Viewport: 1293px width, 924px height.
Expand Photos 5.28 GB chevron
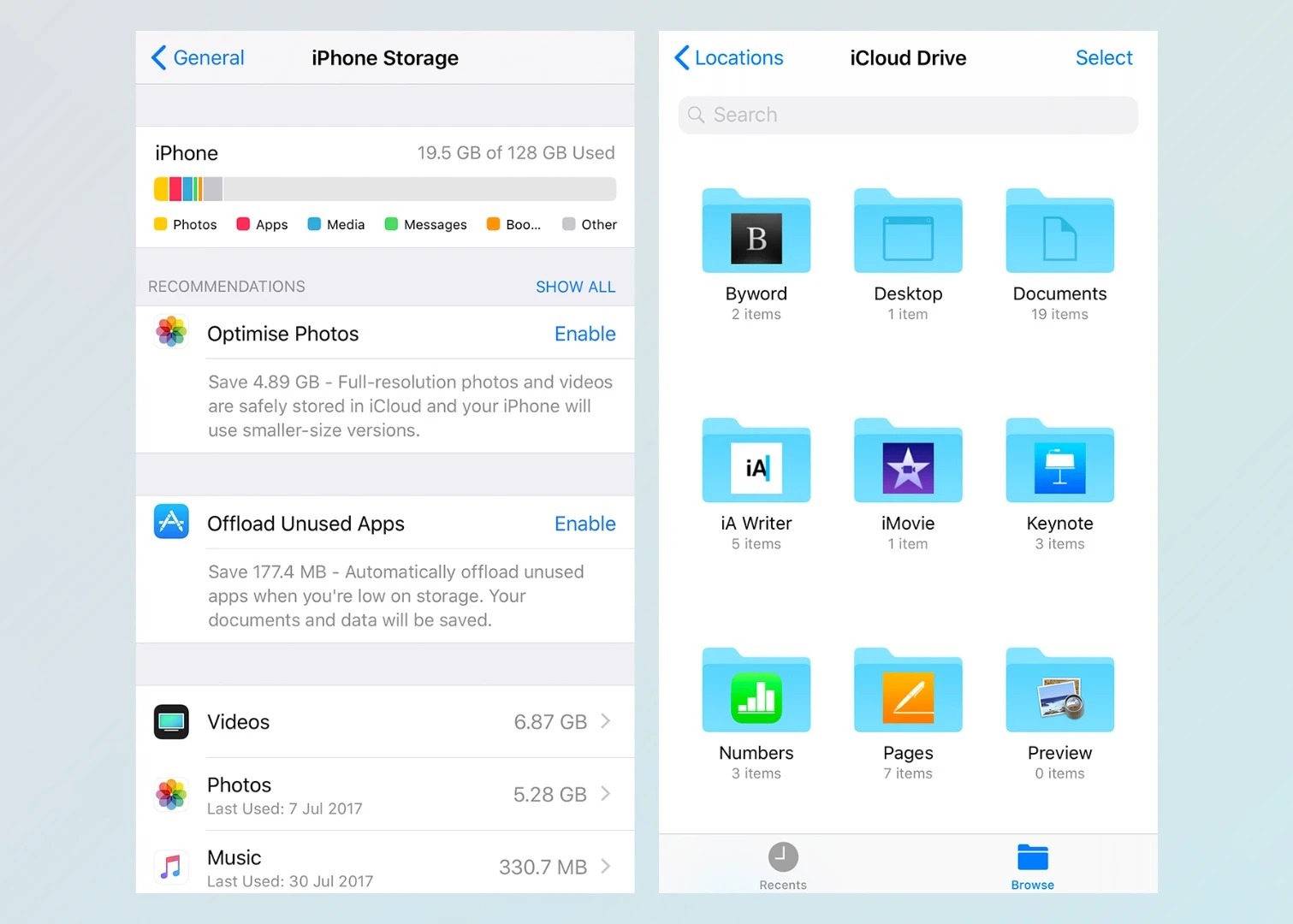606,794
